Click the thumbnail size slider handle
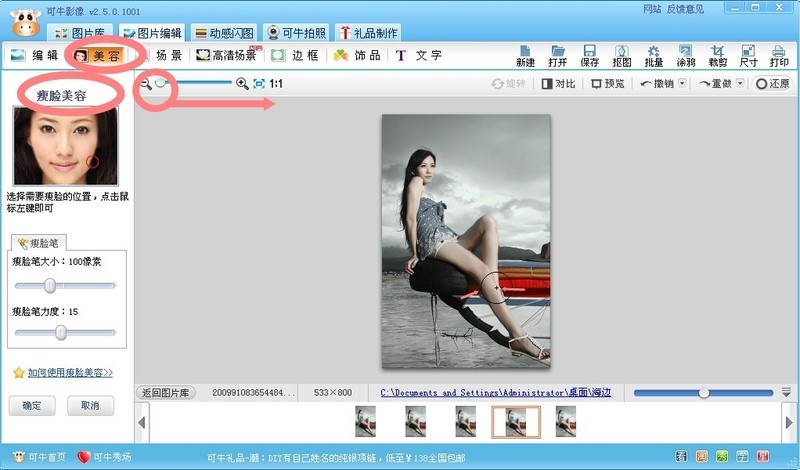 point(704,392)
